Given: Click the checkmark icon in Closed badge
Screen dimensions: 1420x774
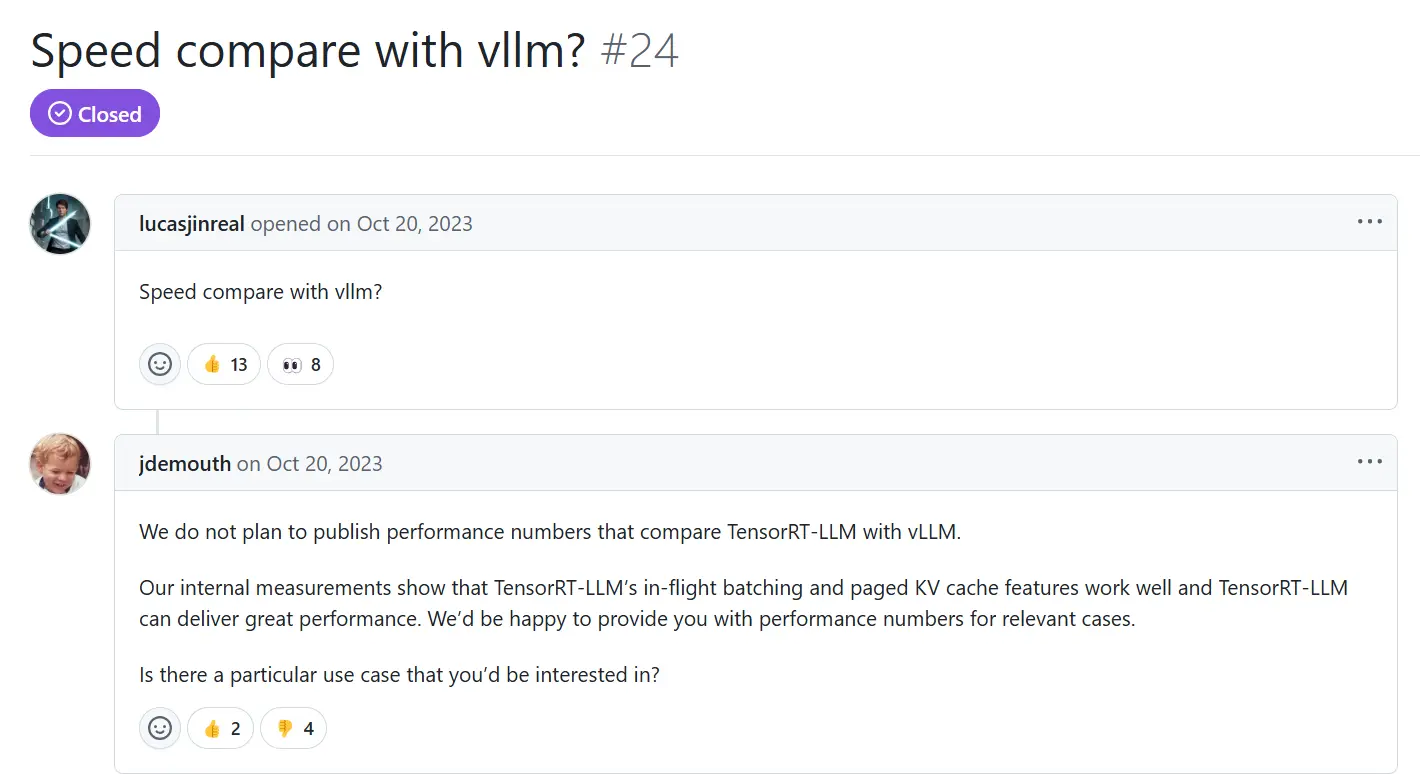Looking at the screenshot, I should click(60, 114).
